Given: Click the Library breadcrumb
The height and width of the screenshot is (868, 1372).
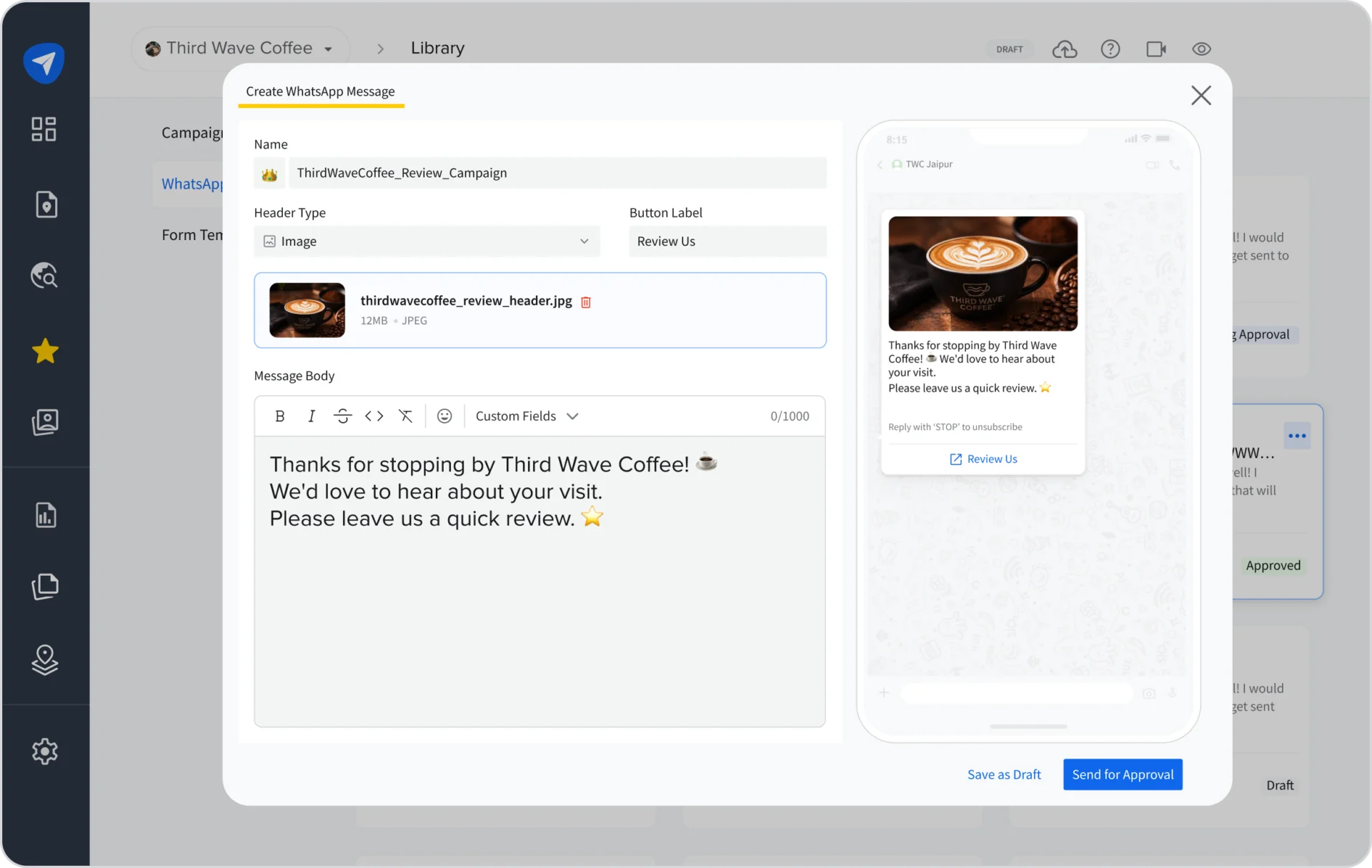Looking at the screenshot, I should point(438,49).
